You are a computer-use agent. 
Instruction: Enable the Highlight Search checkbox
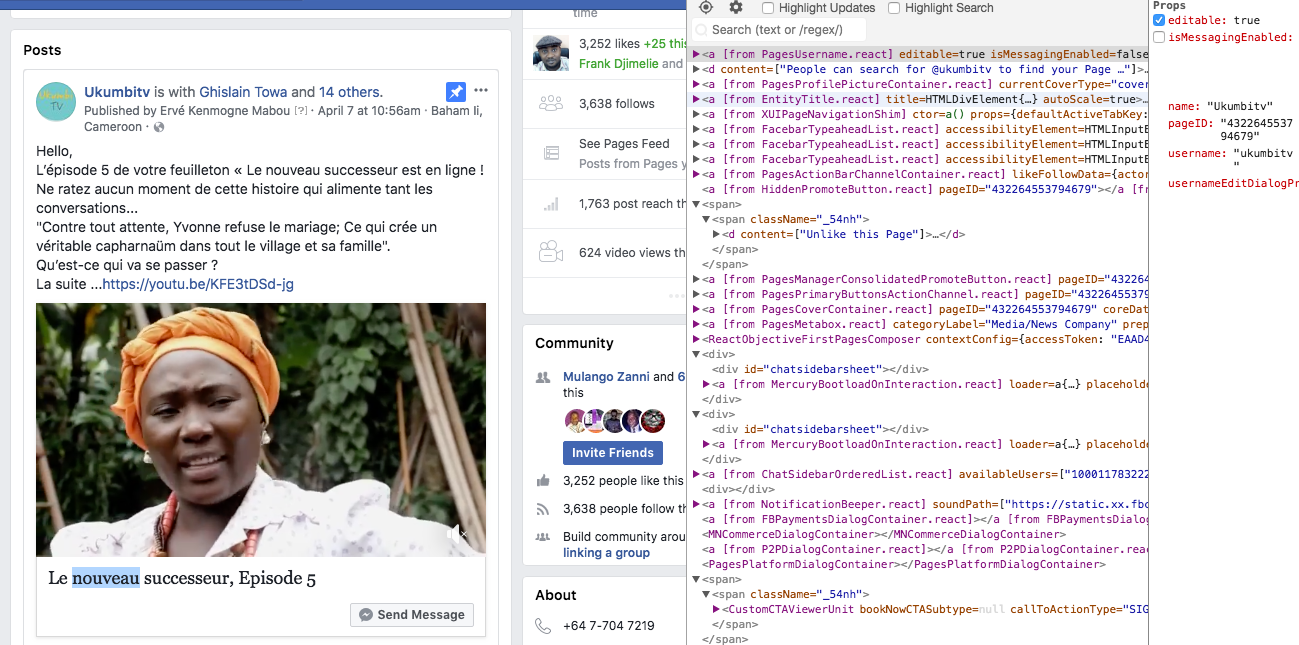[893, 8]
